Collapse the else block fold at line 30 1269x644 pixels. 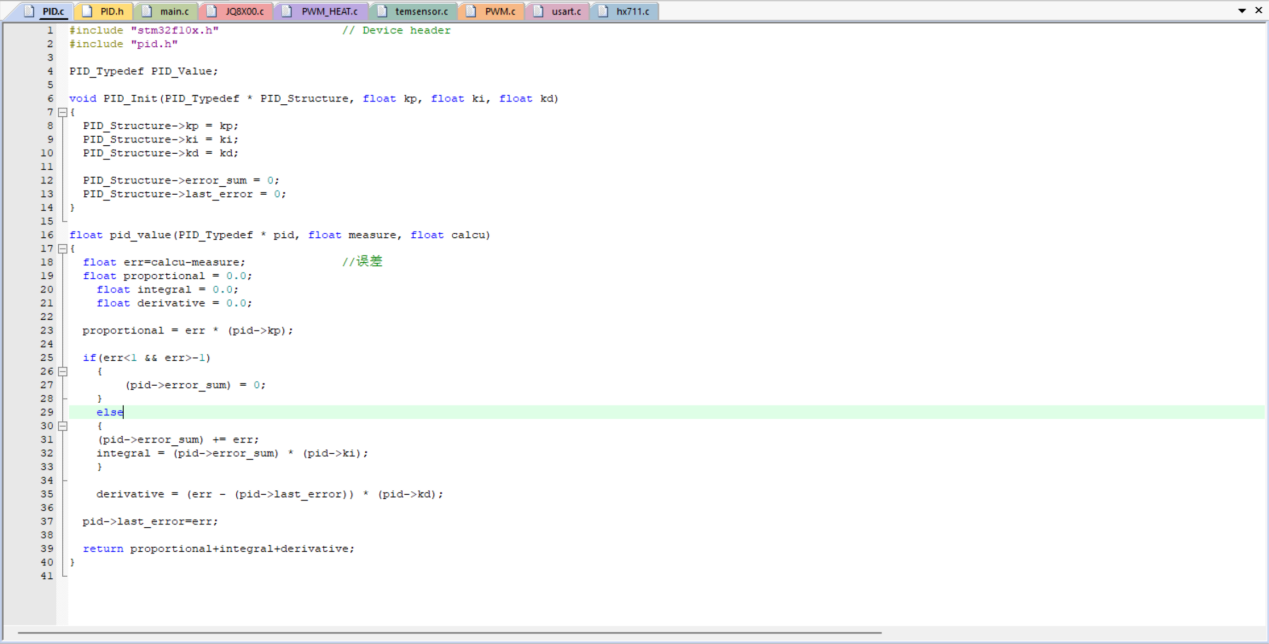[62, 426]
